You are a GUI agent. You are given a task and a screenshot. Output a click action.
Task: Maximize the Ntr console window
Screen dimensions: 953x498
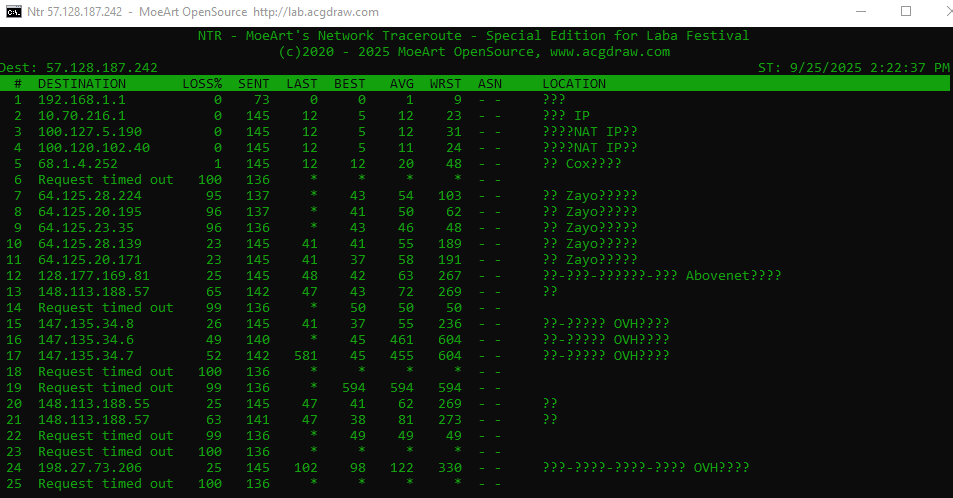[906, 11]
